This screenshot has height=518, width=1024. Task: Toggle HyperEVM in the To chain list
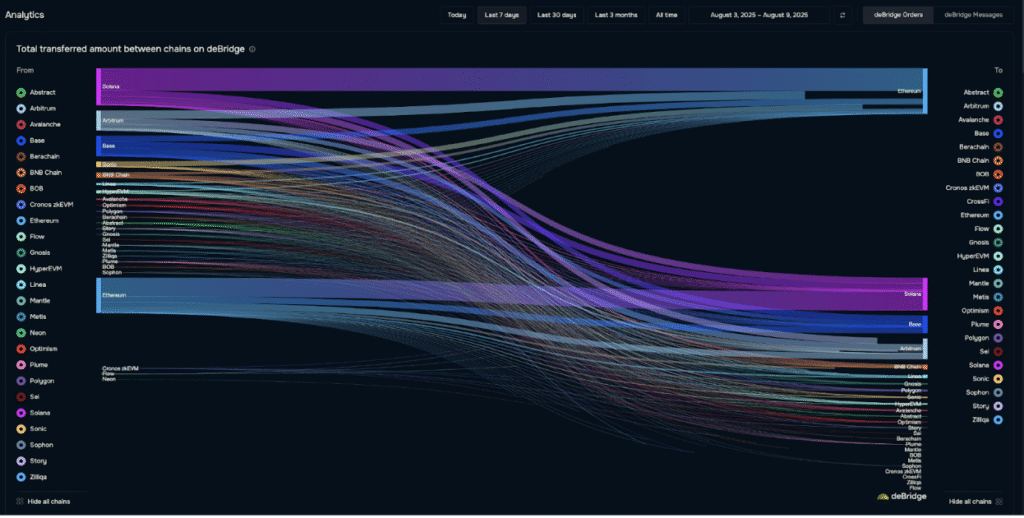click(980, 257)
